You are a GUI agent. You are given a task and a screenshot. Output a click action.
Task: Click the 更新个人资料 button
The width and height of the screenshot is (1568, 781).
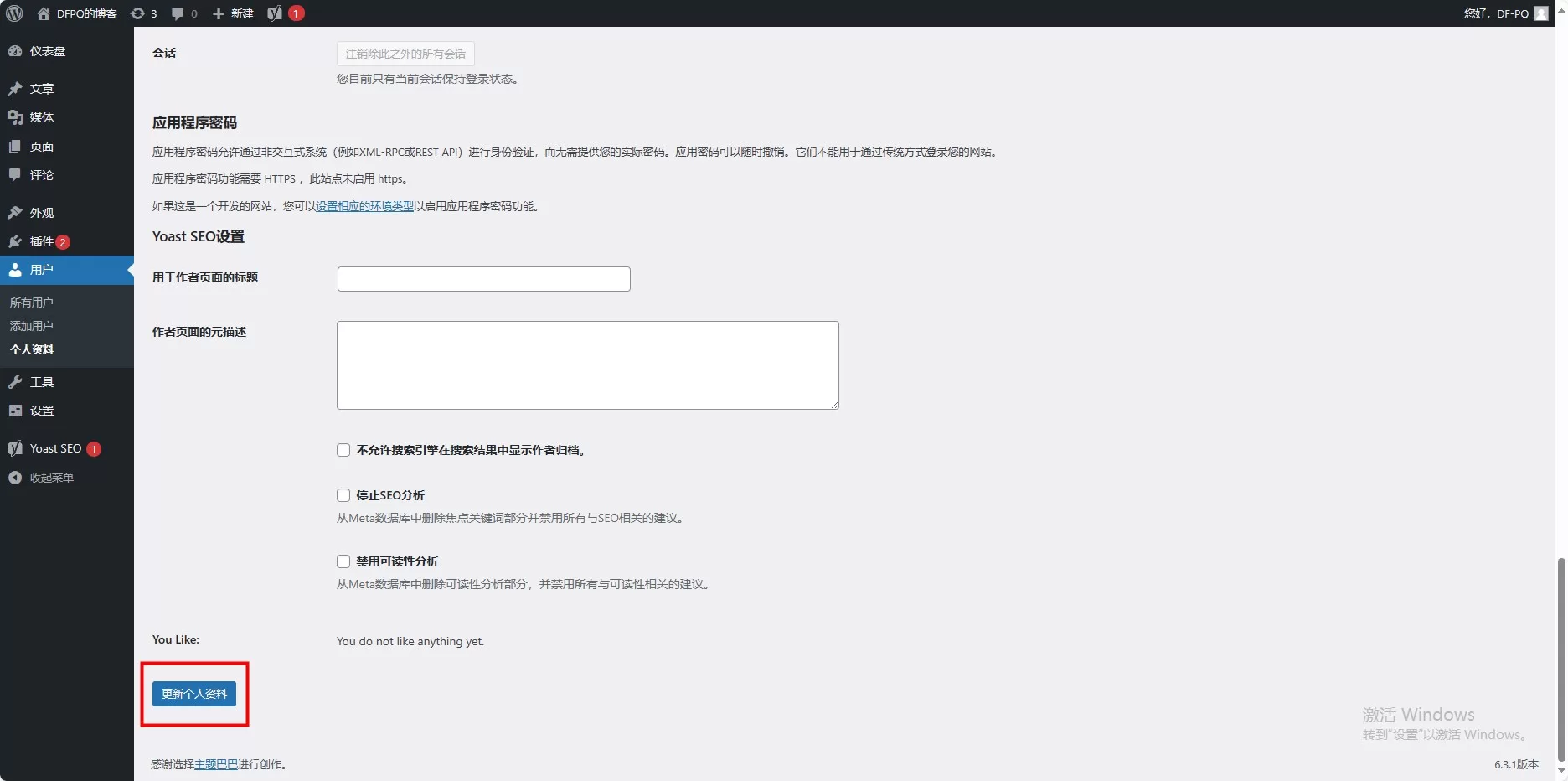click(x=194, y=694)
